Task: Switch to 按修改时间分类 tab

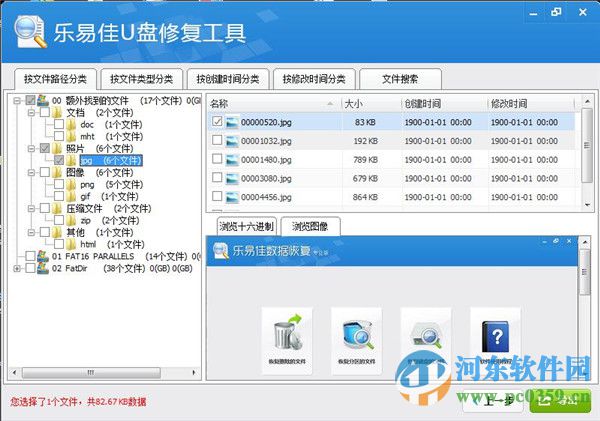Action: click(314, 79)
